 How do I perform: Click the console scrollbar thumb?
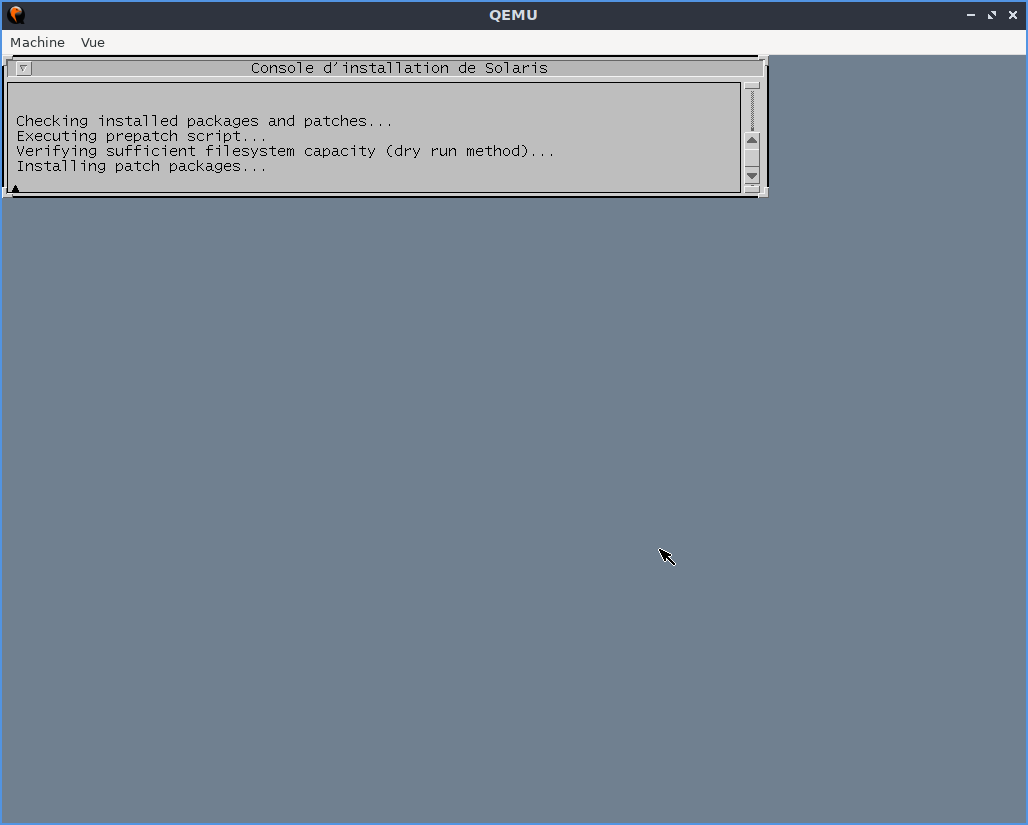(752, 157)
